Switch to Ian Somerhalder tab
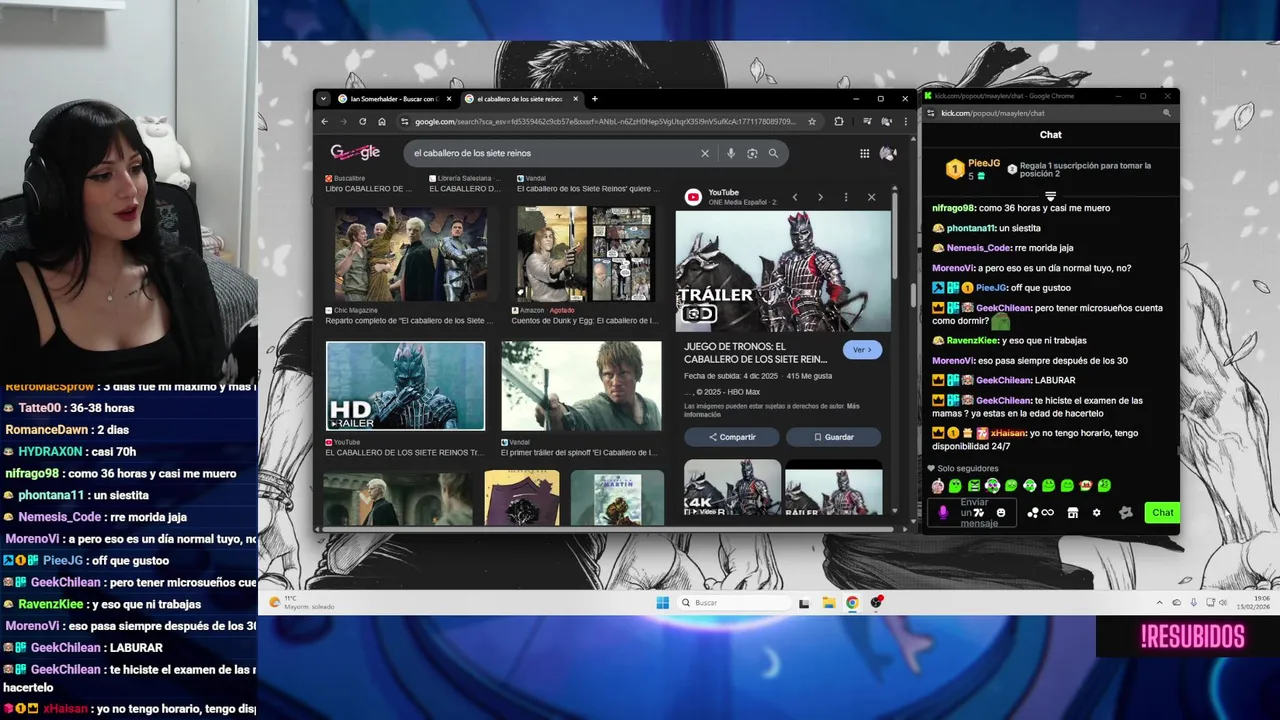The image size is (1280, 720). 394,99
